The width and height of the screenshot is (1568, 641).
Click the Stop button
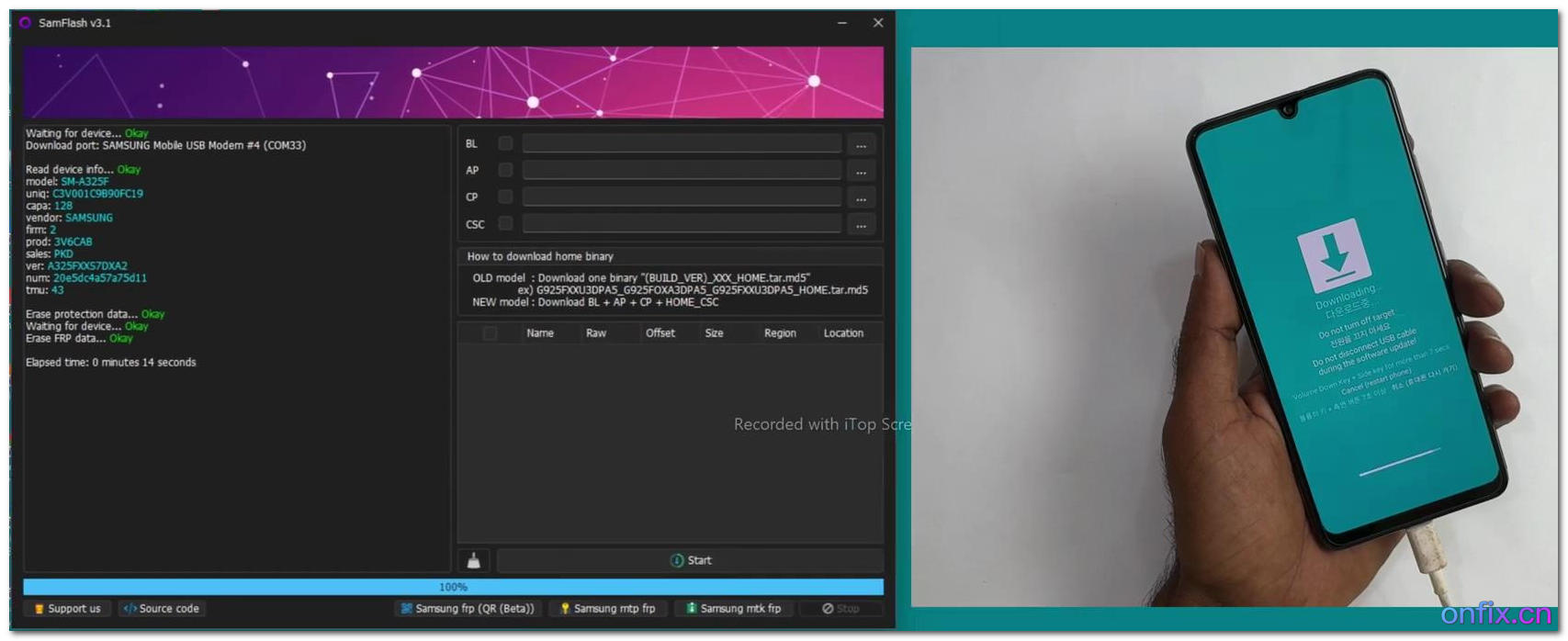point(840,609)
